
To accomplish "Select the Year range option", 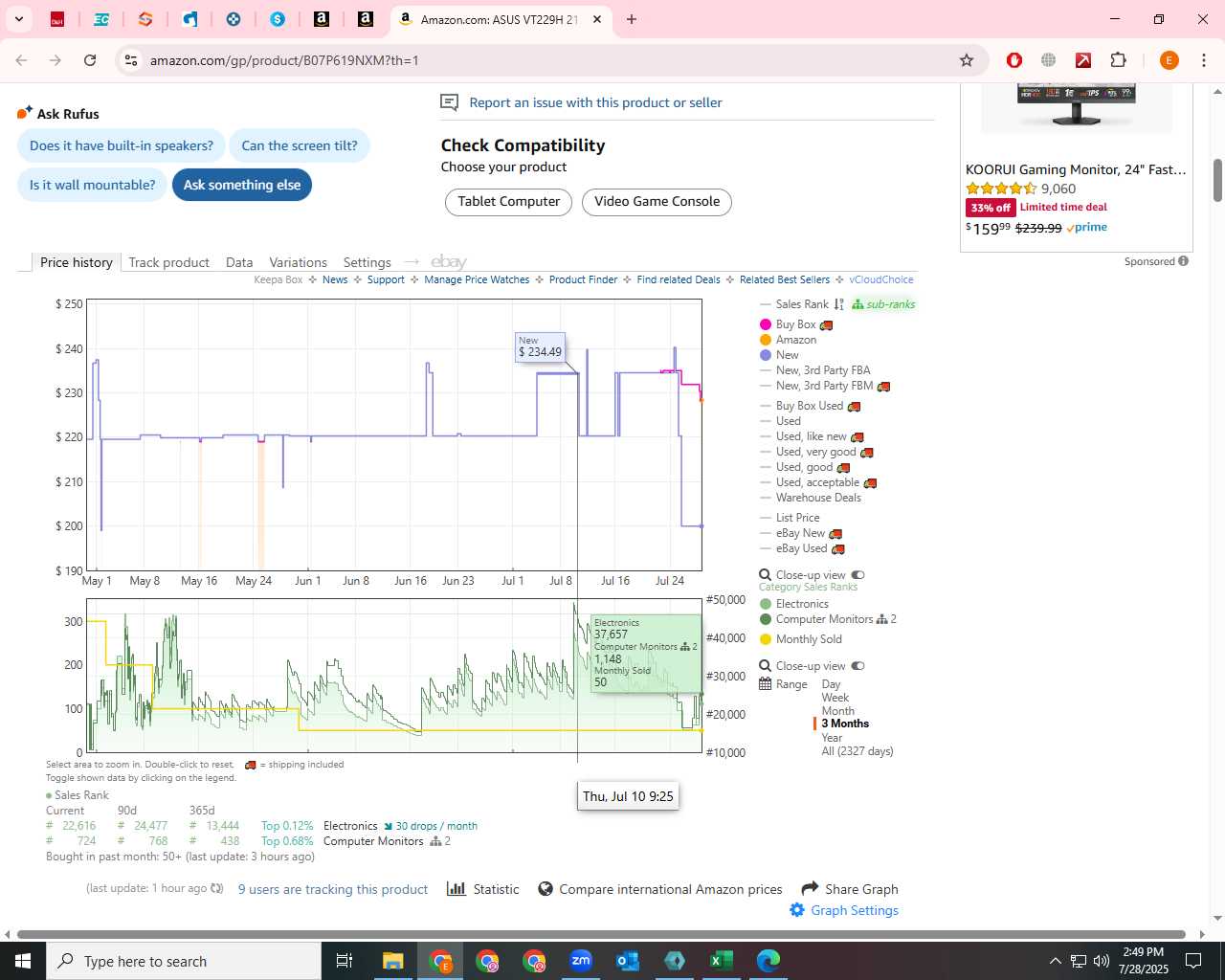I will [832, 738].
